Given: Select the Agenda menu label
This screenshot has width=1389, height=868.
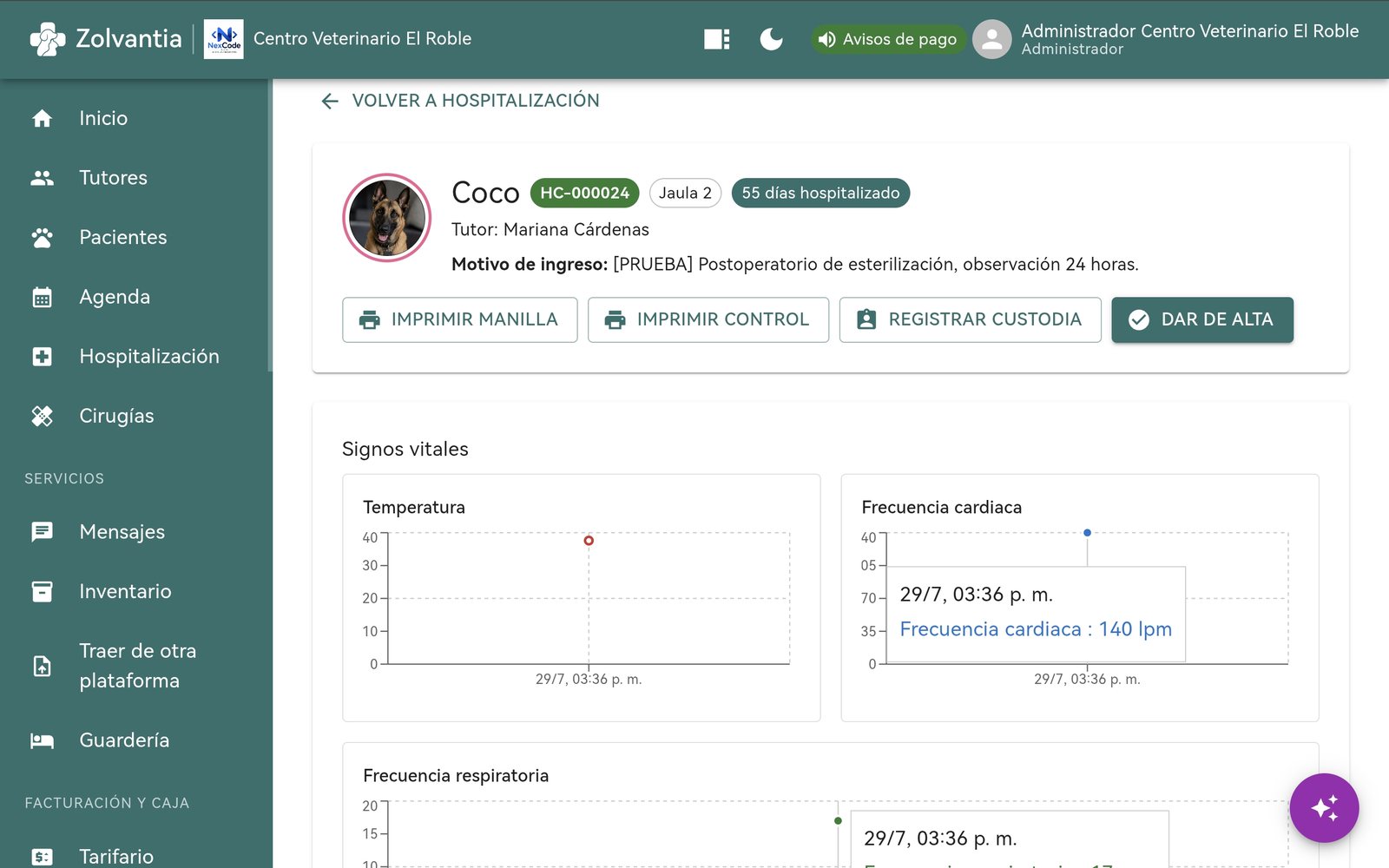Looking at the screenshot, I should (x=115, y=297).
